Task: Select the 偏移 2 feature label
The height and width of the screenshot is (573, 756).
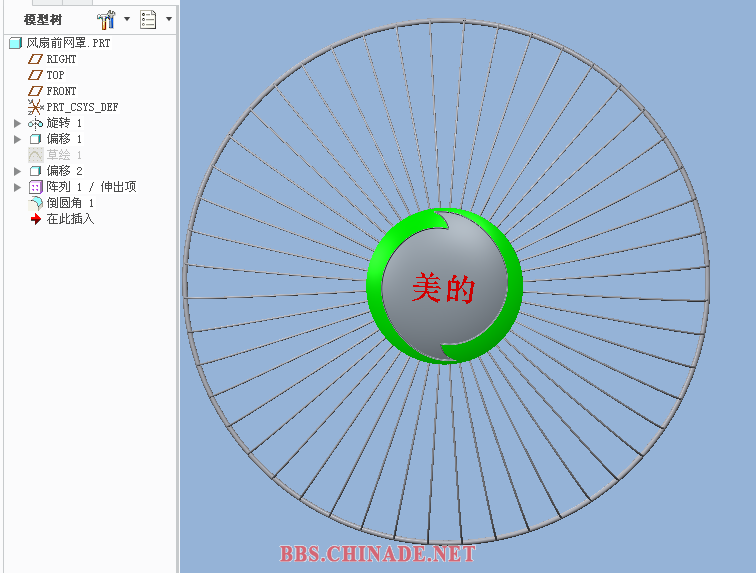Action: tap(65, 171)
